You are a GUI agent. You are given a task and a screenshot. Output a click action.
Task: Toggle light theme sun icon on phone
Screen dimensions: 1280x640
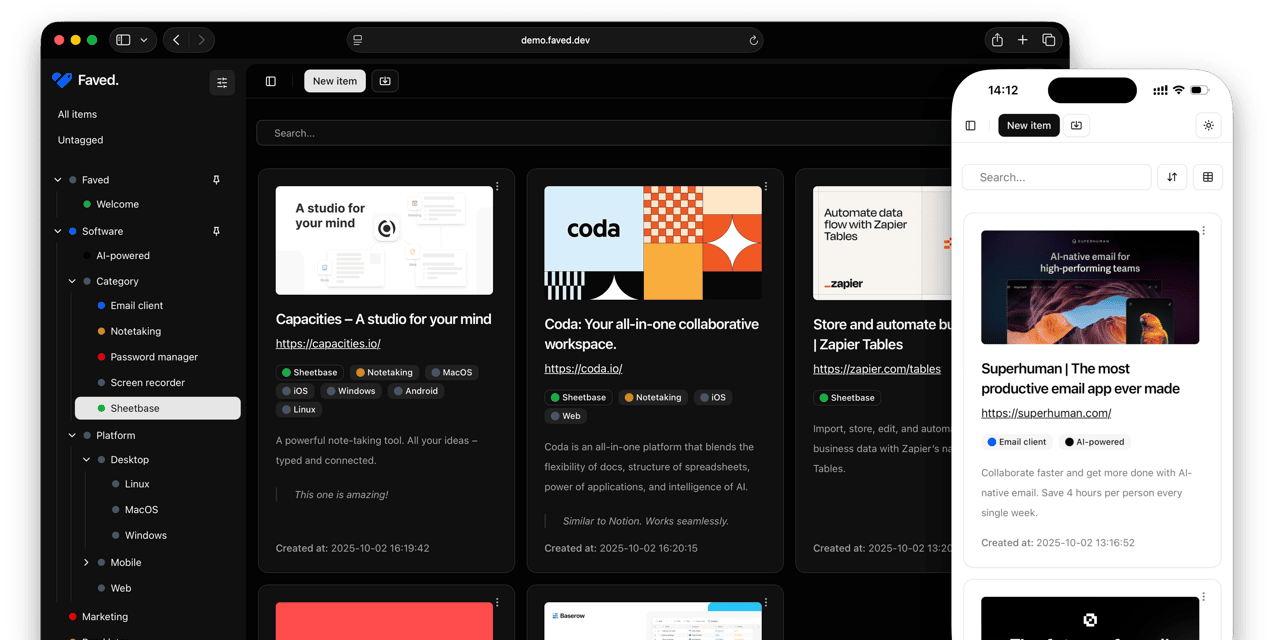click(x=1209, y=125)
